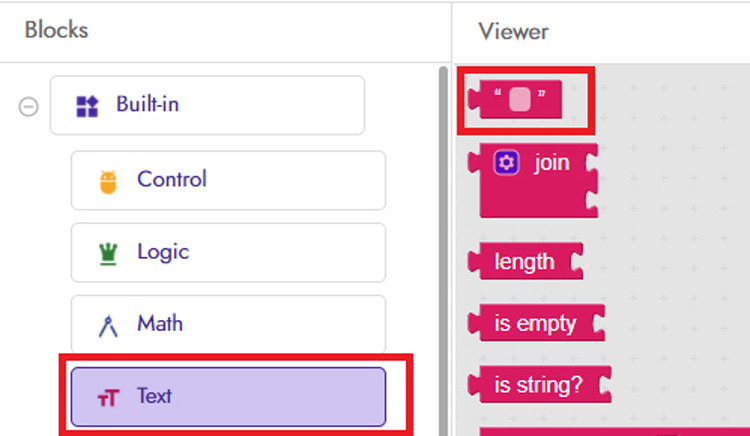Pick the join text block
The width and height of the screenshot is (750, 436).
(551, 163)
